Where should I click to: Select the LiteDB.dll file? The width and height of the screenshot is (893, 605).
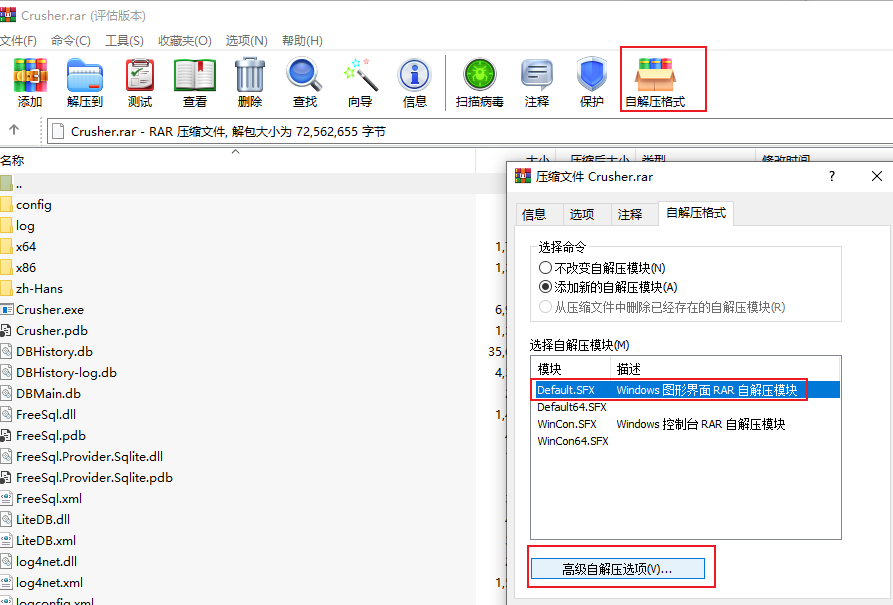click(x=43, y=520)
